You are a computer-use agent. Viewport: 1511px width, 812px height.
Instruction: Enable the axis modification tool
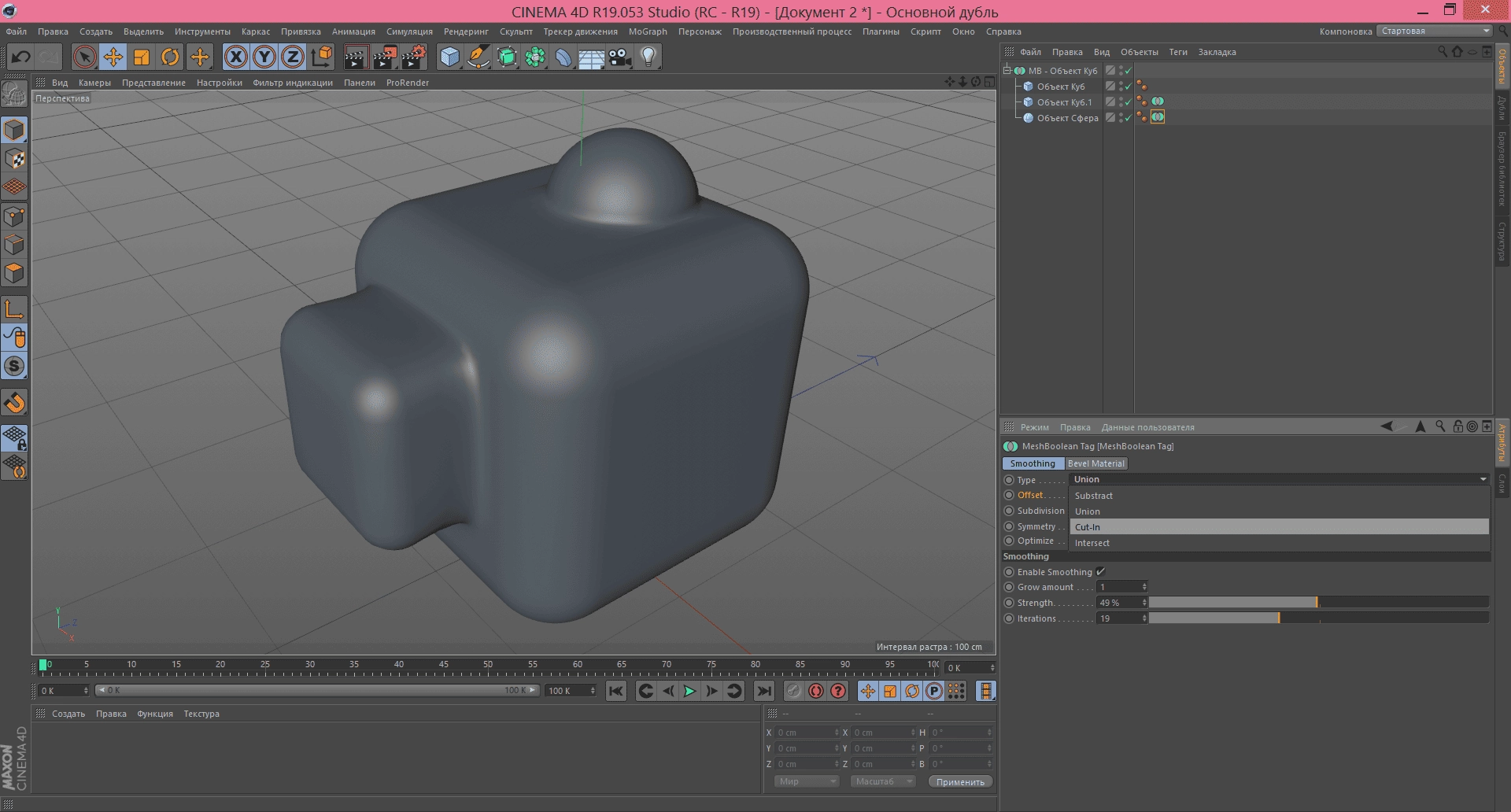point(14,308)
